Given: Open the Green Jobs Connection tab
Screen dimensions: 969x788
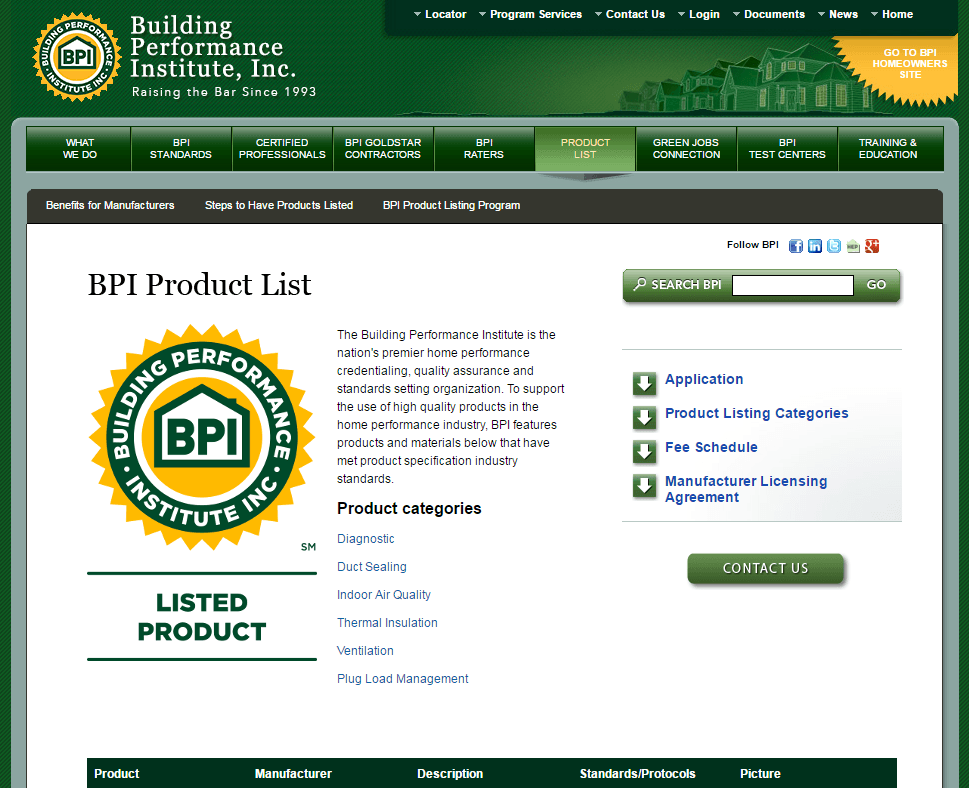Looking at the screenshot, I should point(686,148).
